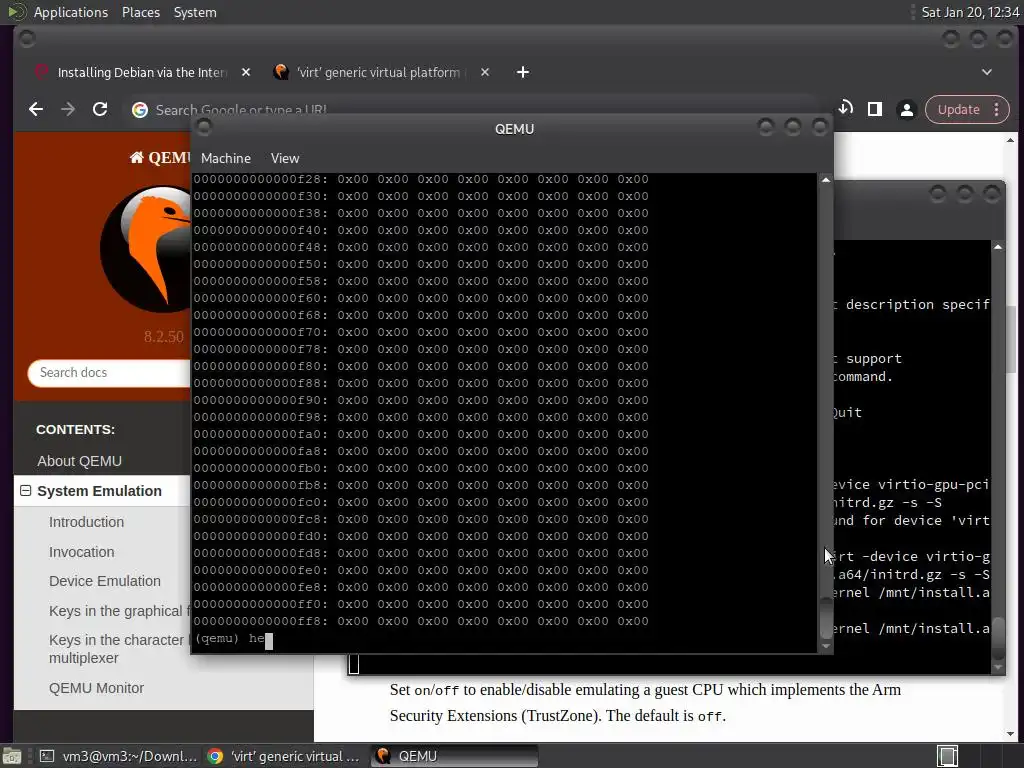1024x768 pixels.
Task: Reload the page with the refresh icon
Action: (x=100, y=110)
